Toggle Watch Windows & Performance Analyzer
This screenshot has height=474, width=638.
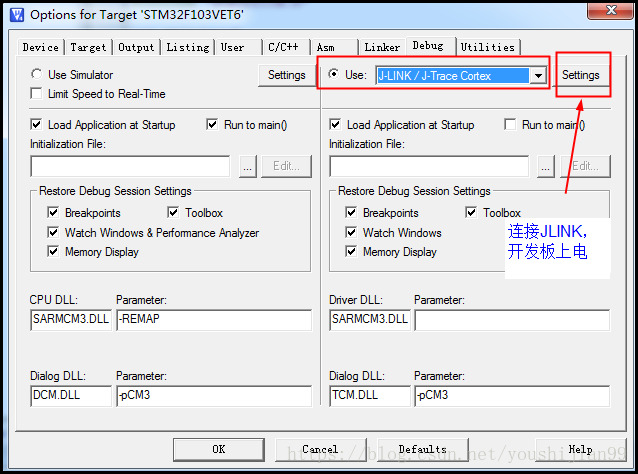53,232
